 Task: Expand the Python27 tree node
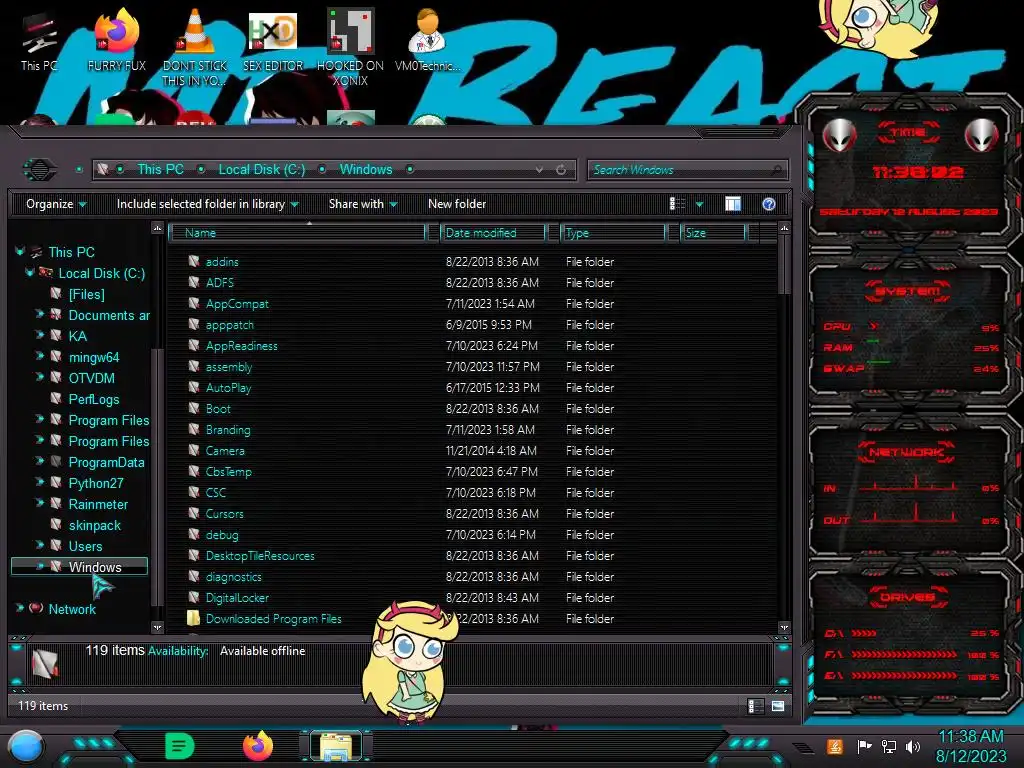(39, 482)
